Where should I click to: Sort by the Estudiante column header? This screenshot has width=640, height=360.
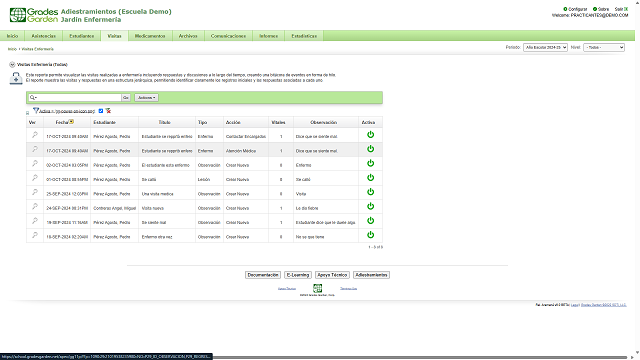[104, 122]
